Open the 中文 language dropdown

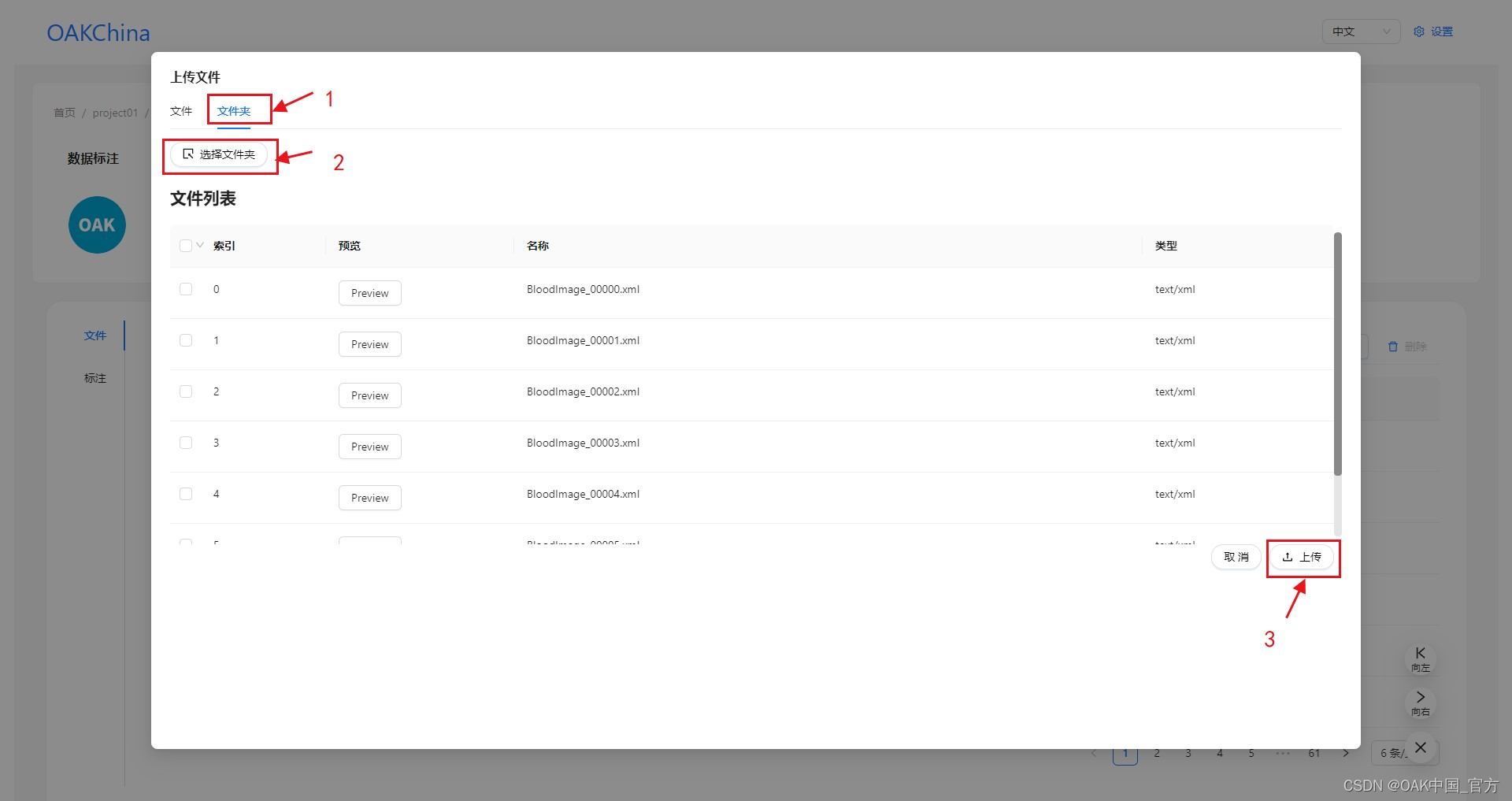point(1361,32)
